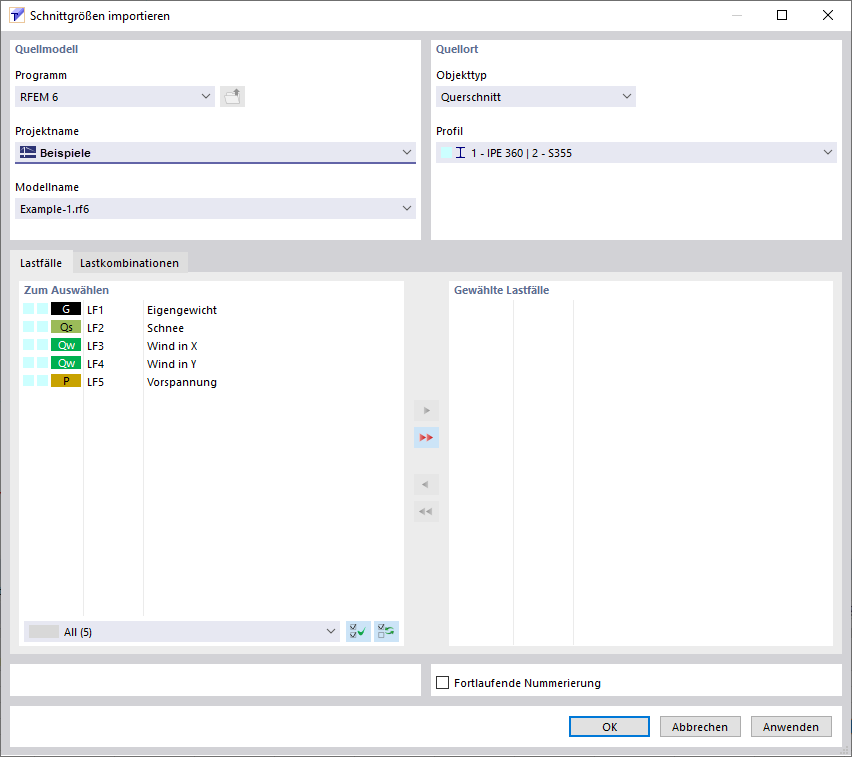
Task: Select the Wind in X load case
Action: click(212, 346)
